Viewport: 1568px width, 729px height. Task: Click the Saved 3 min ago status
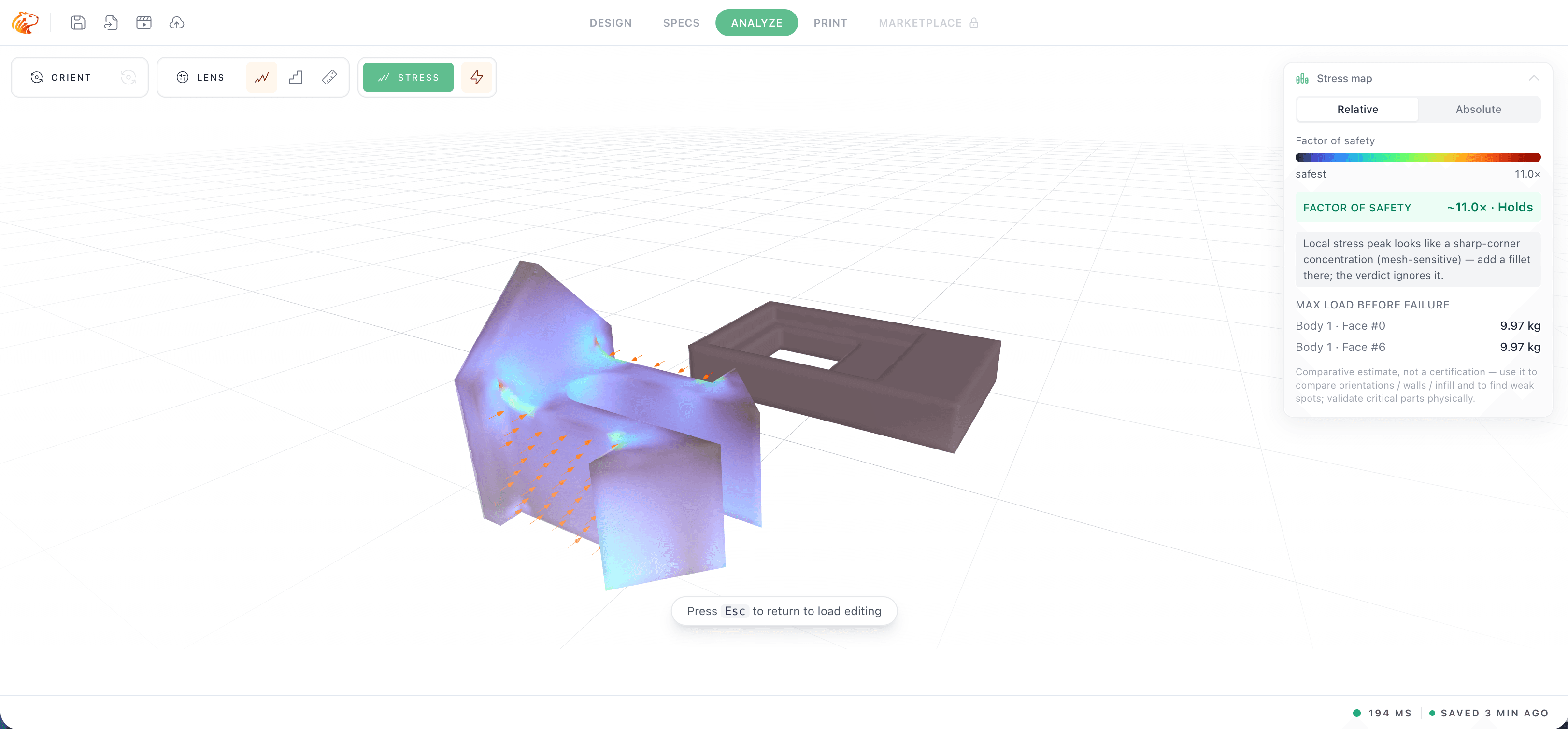[1488, 713]
